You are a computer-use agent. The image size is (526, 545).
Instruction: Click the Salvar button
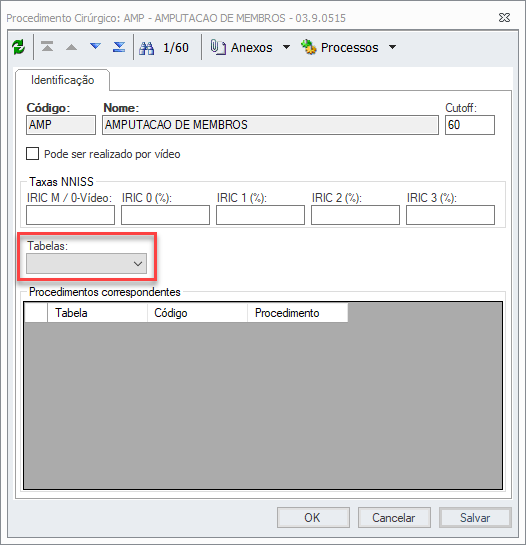click(475, 518)
